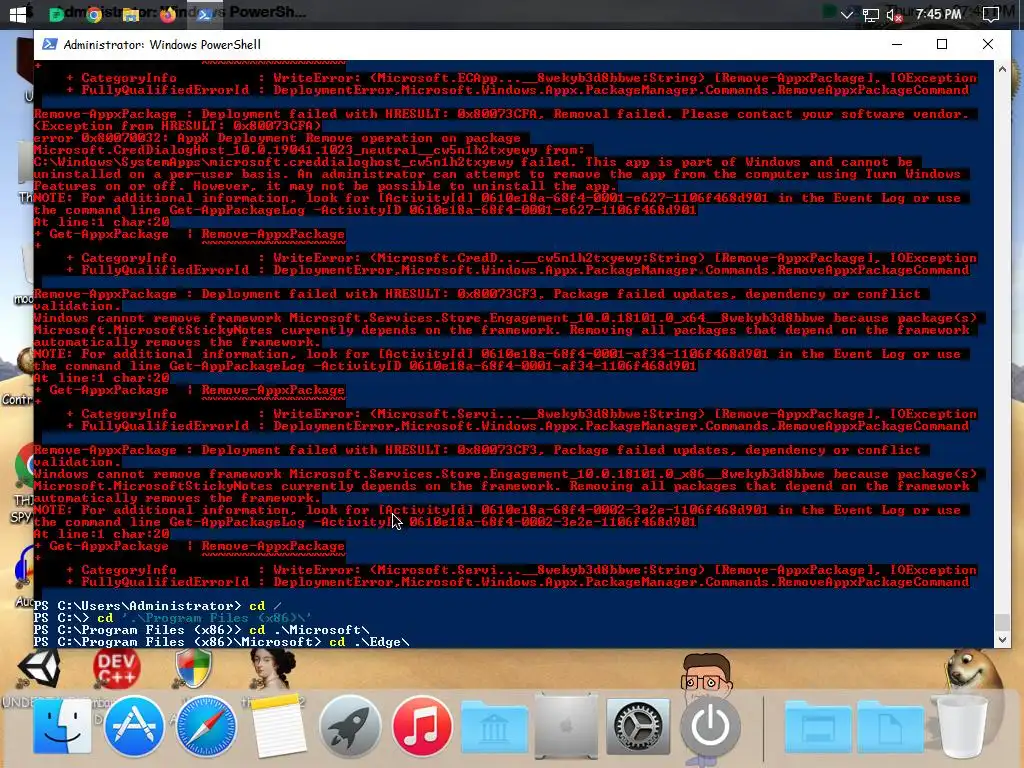Viewport: 1024px width, 768px height.
Task: Open System Preferences gear in dock
Action: (x=638, y=727)
